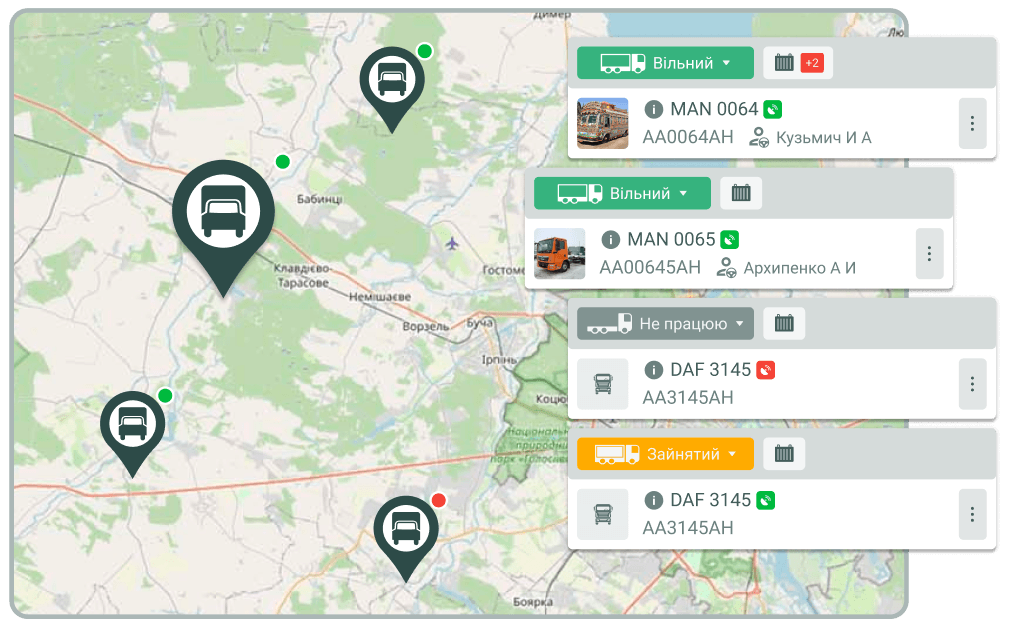
Task: Click the leftmost truck marker on the map
Action: (x=132, y=424)
